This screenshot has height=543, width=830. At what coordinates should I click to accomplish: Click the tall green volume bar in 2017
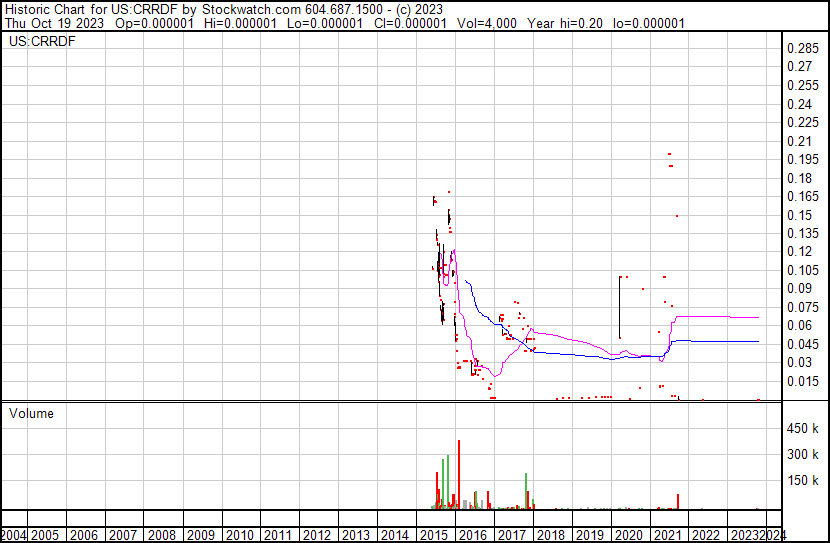pos(526,491)
